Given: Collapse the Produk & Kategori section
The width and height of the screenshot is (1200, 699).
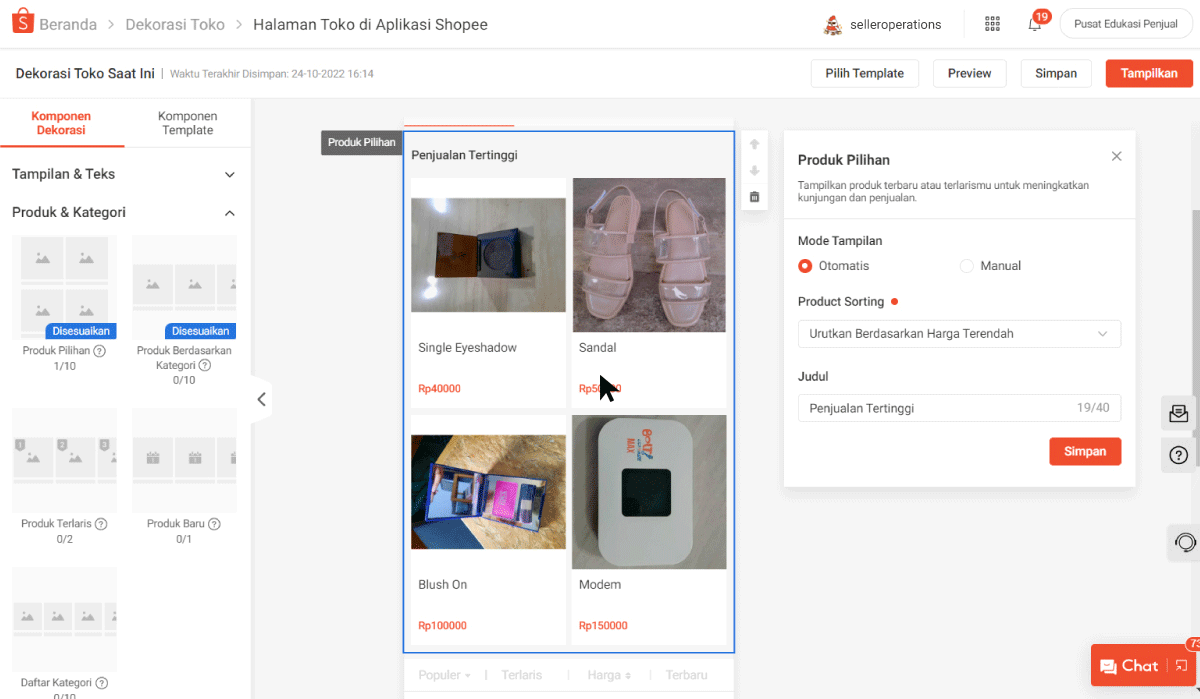Looking at the screenshot, I should [229, 213].
